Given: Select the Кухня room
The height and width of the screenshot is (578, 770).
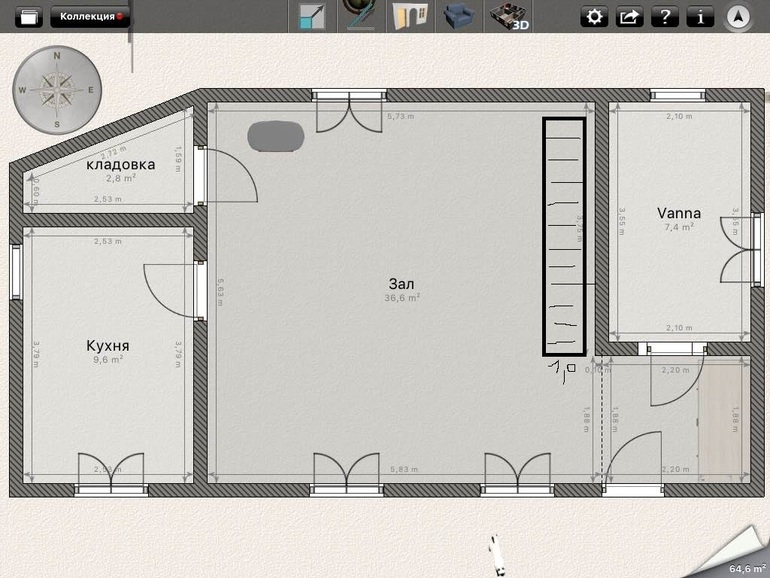Looking at the screenshot, I should (107, 346).
